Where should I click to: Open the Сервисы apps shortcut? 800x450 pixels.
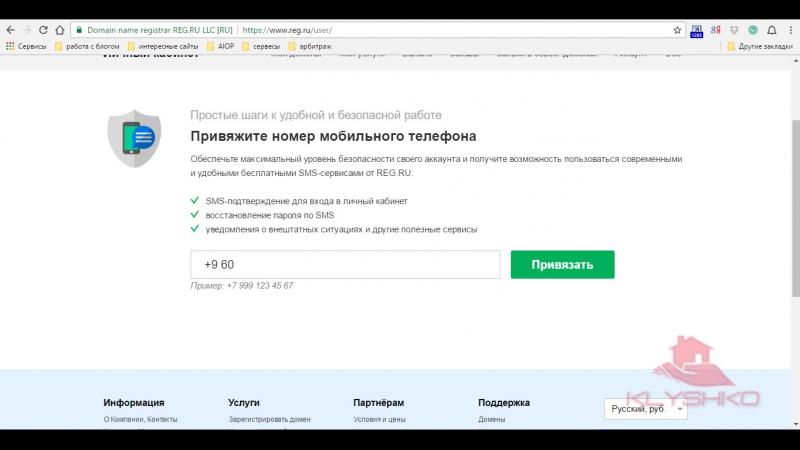coord(26,46)
